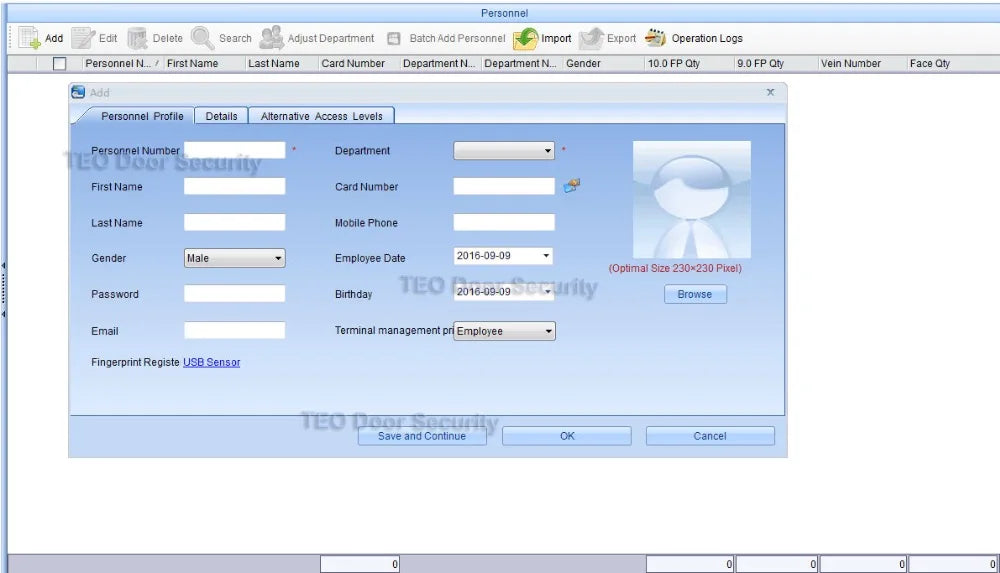Click the Add personnel toolbar icon
1000x573 pixels.
[30, 39]
